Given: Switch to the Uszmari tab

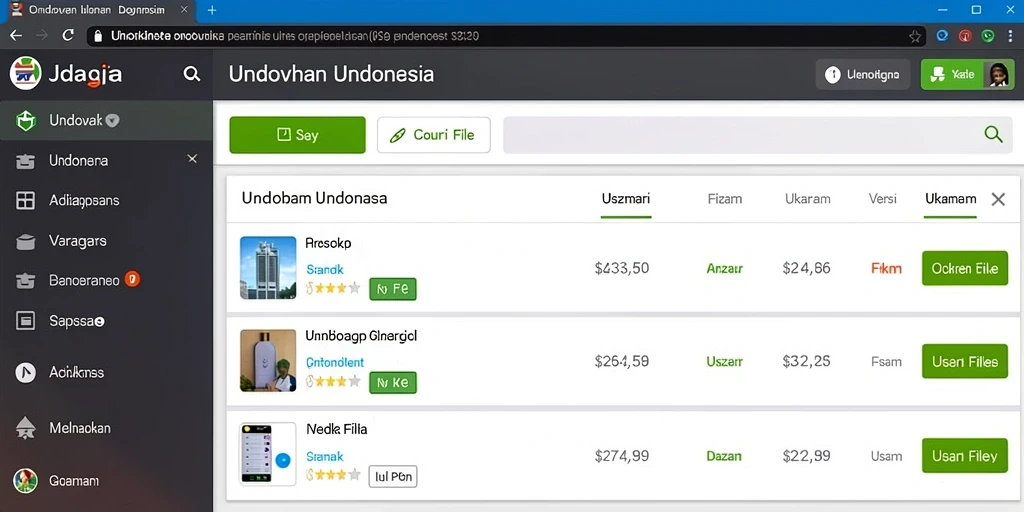Looking at the screenshot, I should pos(626,199).
